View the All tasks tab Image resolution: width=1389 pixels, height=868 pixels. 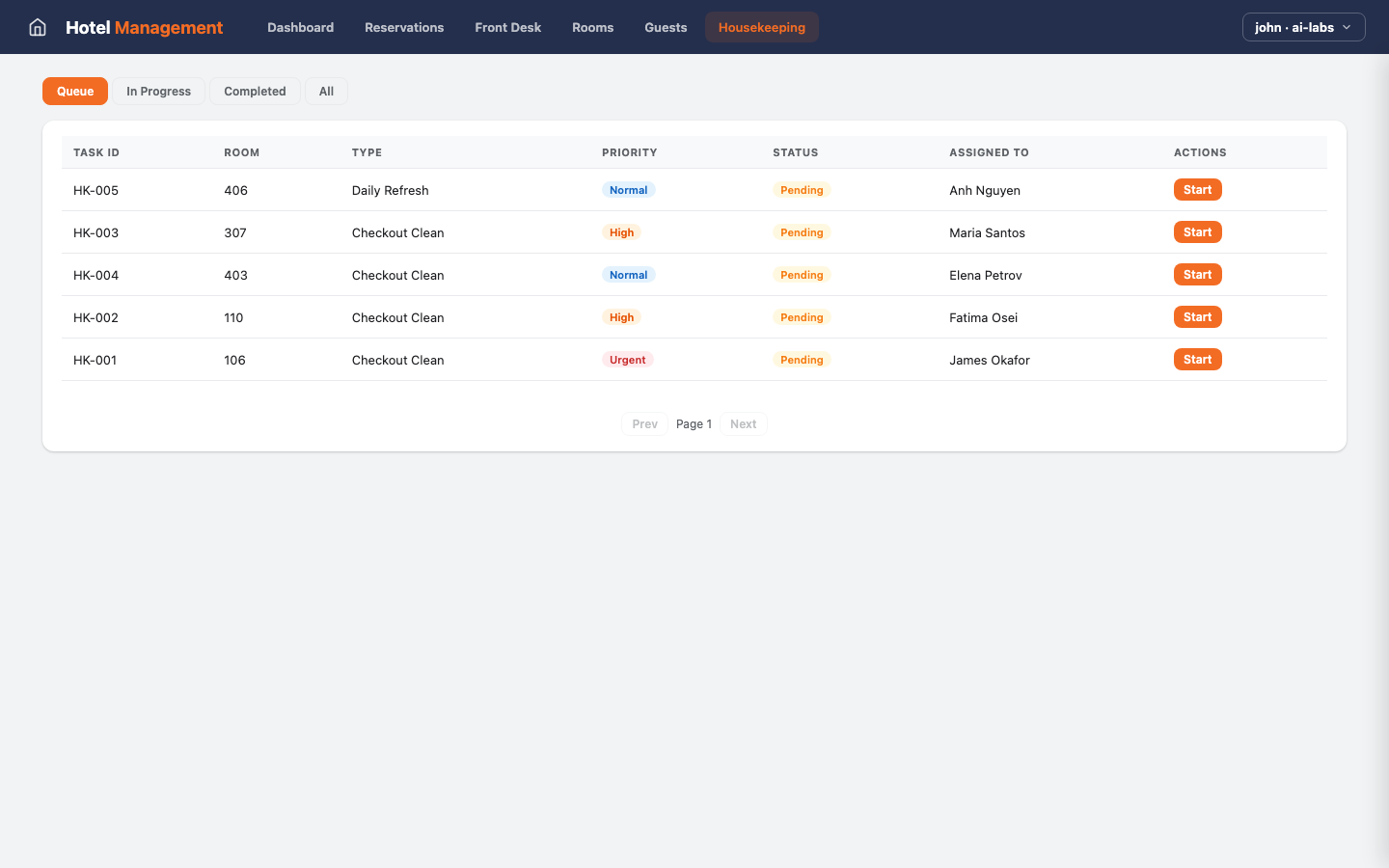point(326,92)
